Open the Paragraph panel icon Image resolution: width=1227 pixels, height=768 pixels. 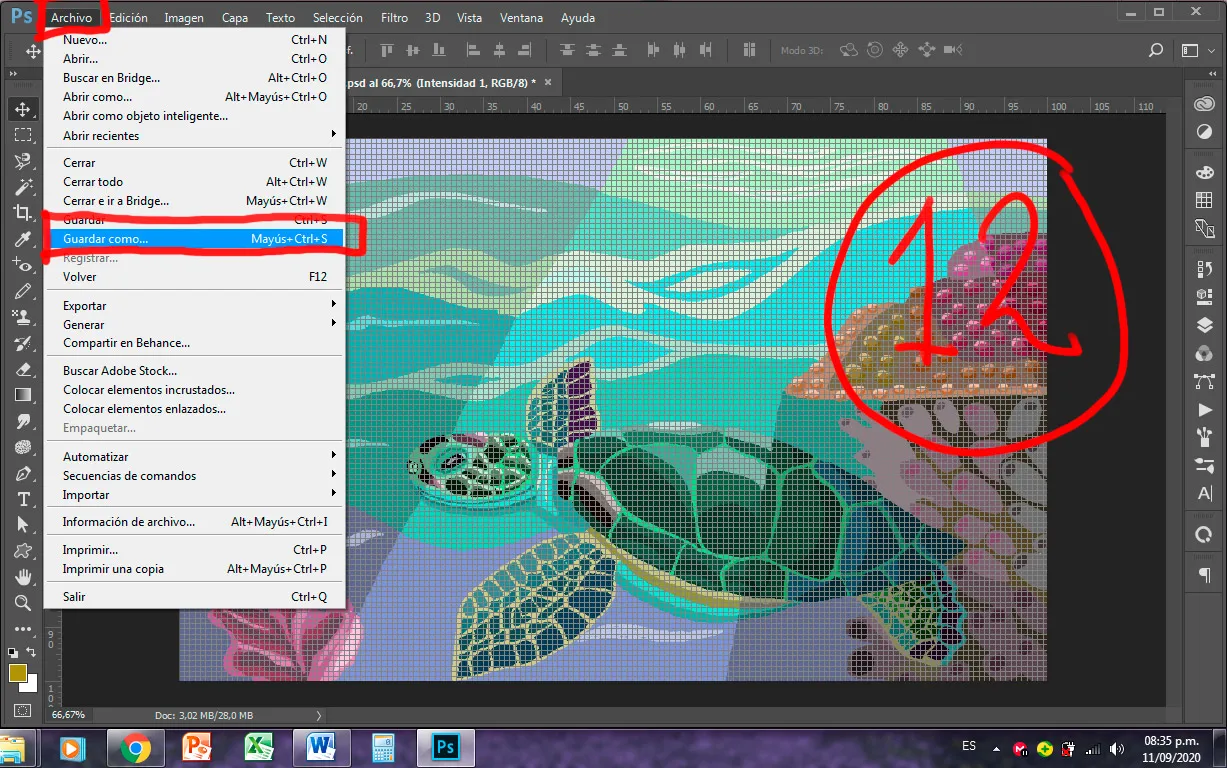tap(1204, 576)
